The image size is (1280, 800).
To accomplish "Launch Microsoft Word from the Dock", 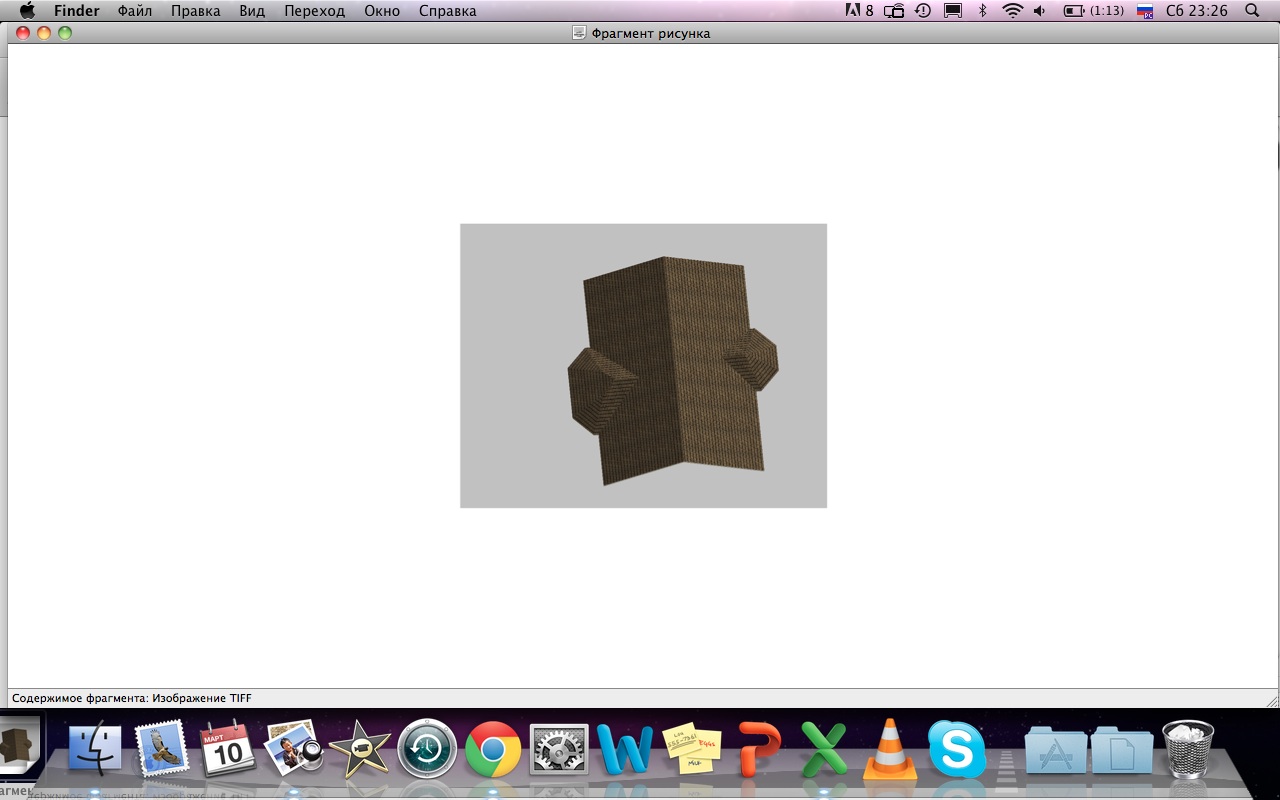I will [x=625, y=749].
